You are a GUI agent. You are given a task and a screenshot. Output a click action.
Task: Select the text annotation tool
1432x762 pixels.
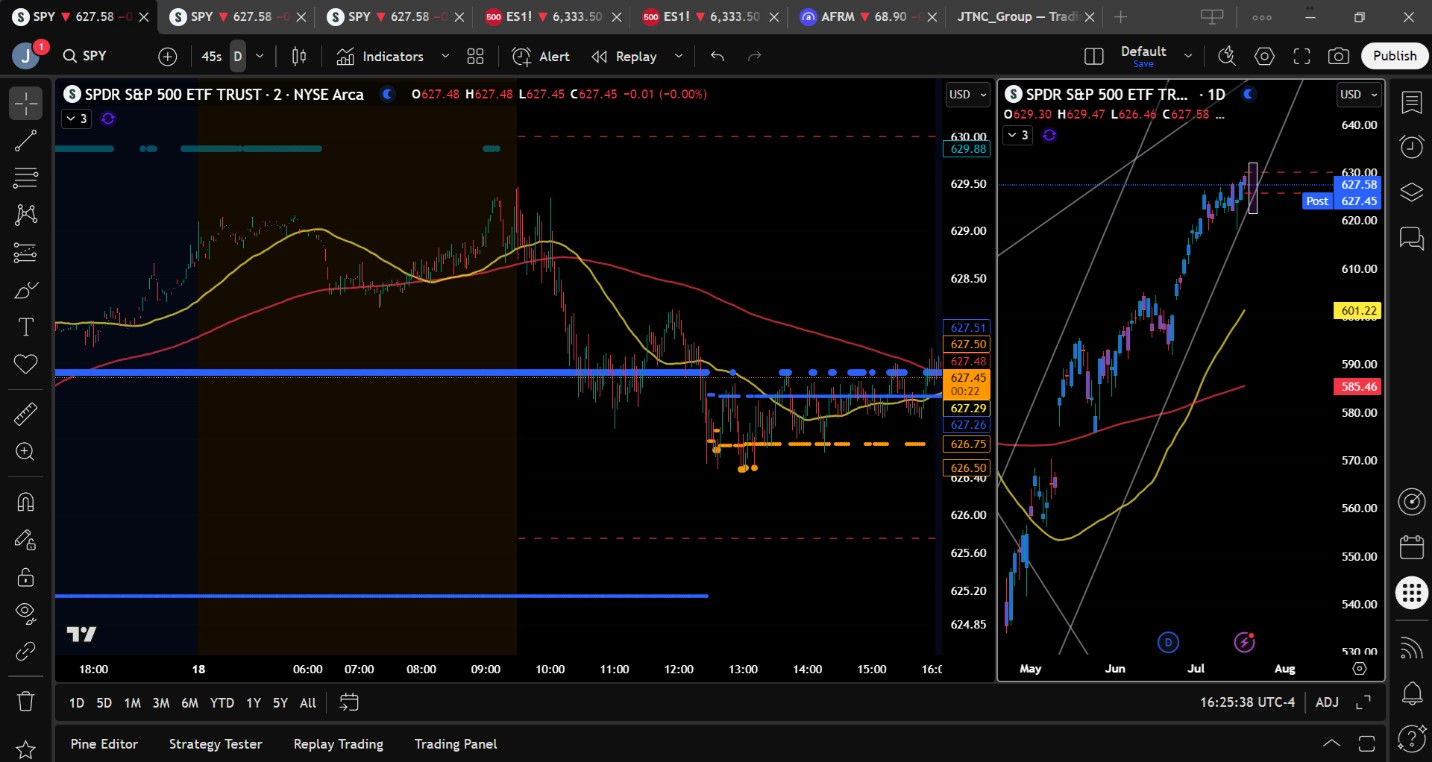click(x=26, y=327)
